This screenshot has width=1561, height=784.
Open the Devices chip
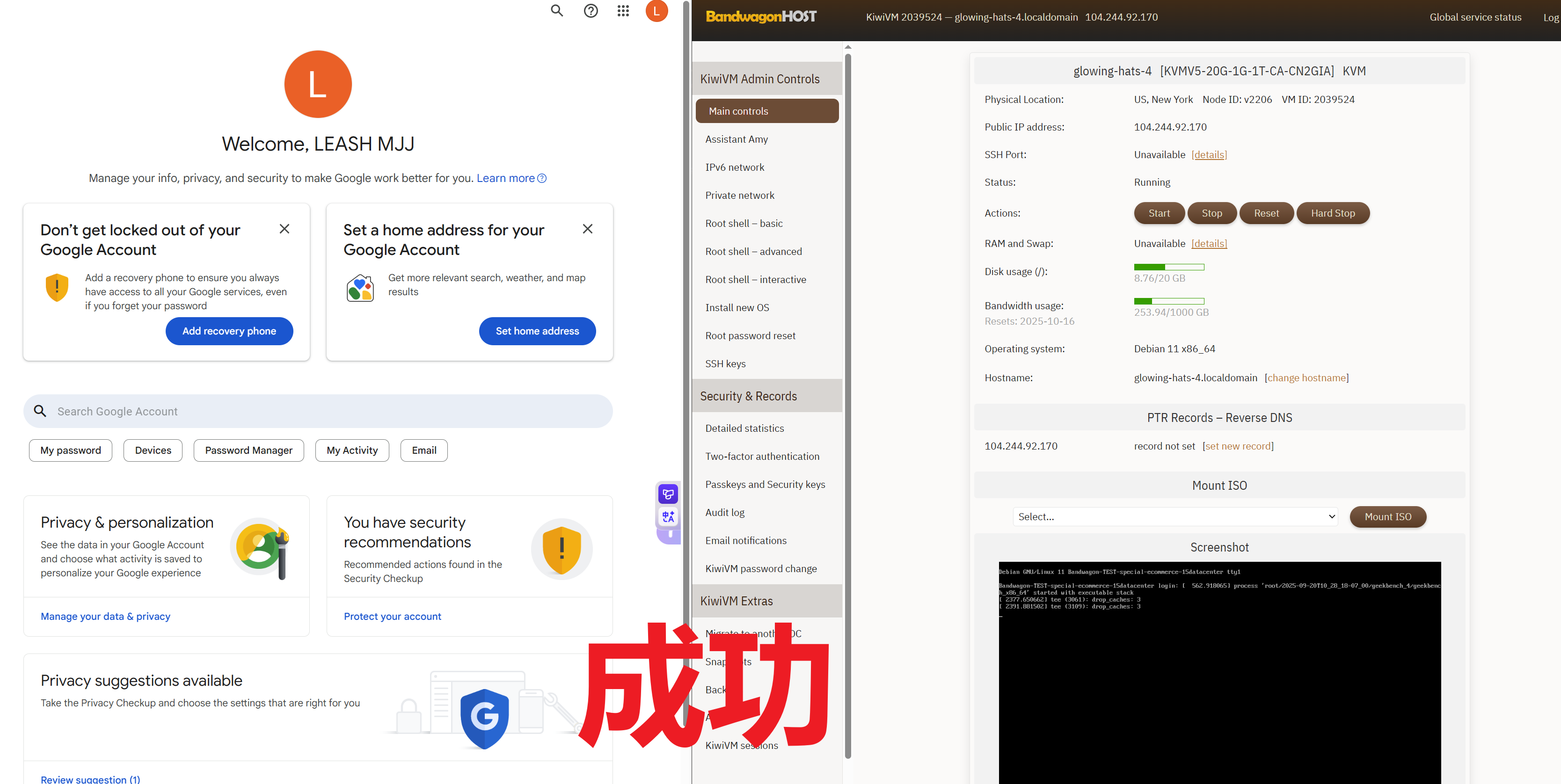tap(153, 450)
